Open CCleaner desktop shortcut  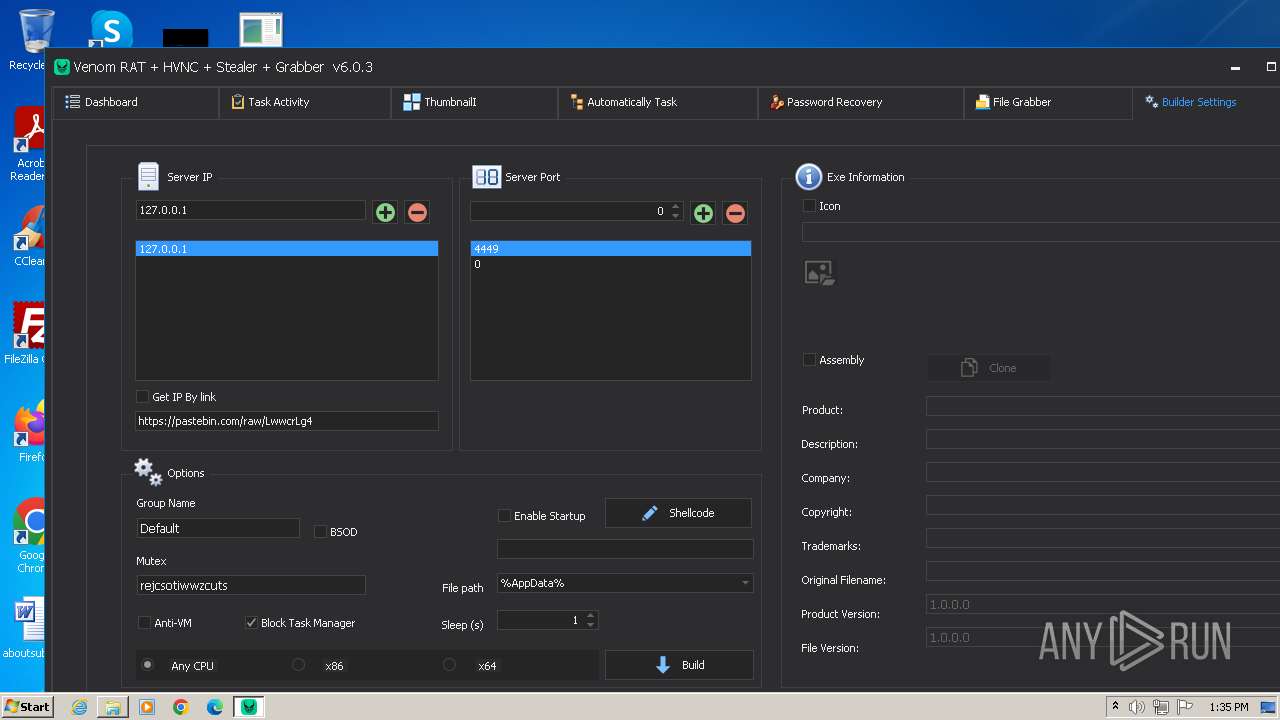click(29, 237)
